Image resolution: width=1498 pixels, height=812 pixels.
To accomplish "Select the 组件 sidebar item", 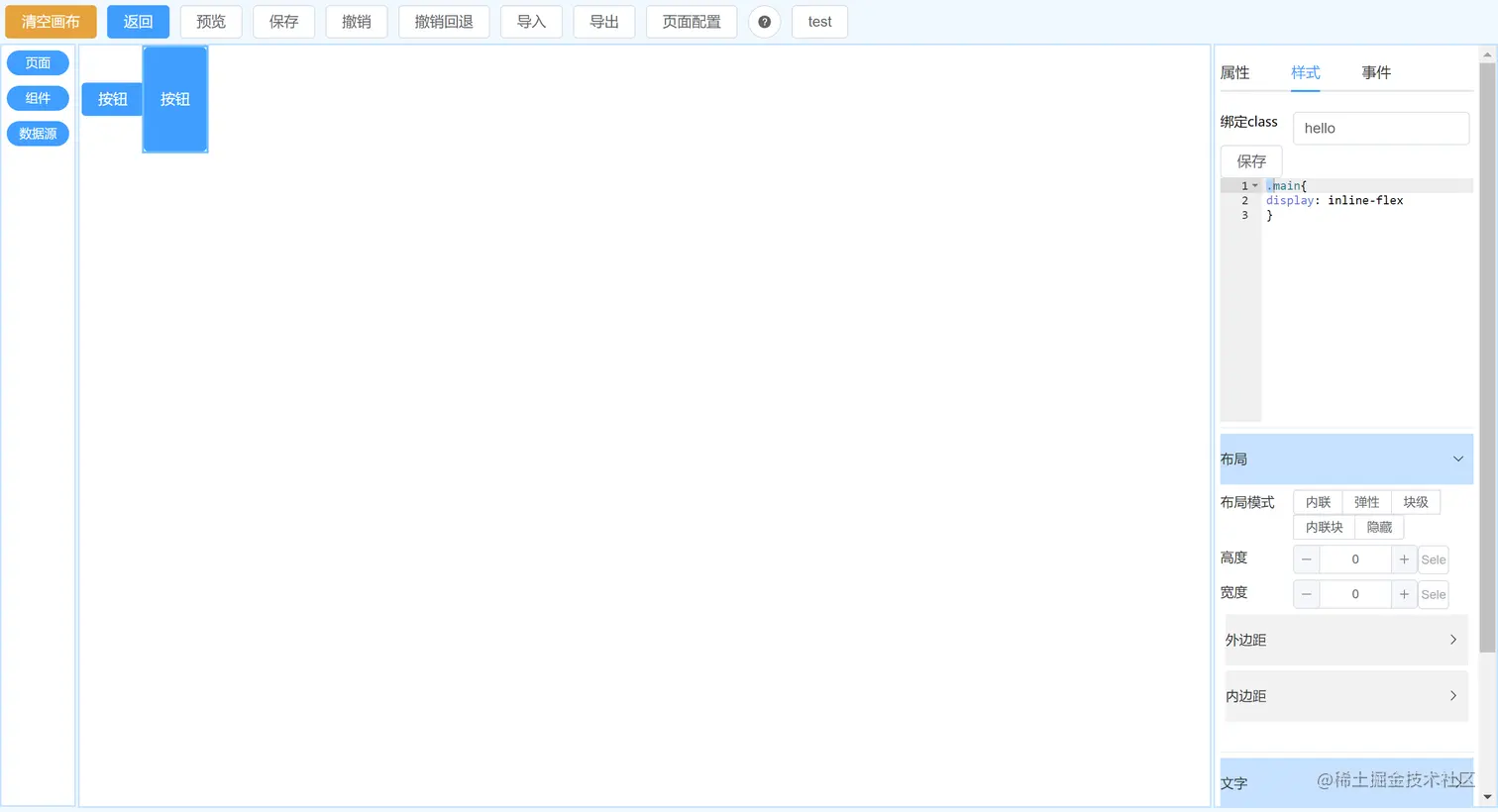I will coord(38,98).
